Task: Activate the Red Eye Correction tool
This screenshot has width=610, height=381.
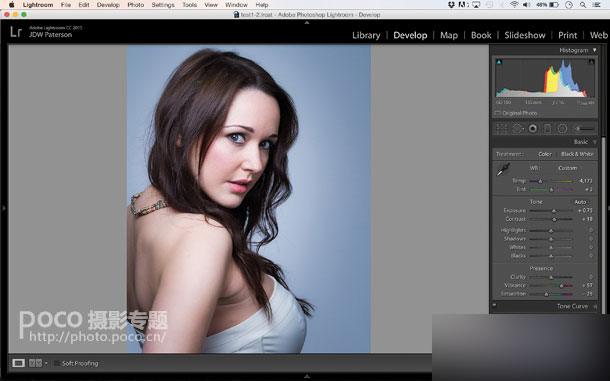Action: coord(533,128)
